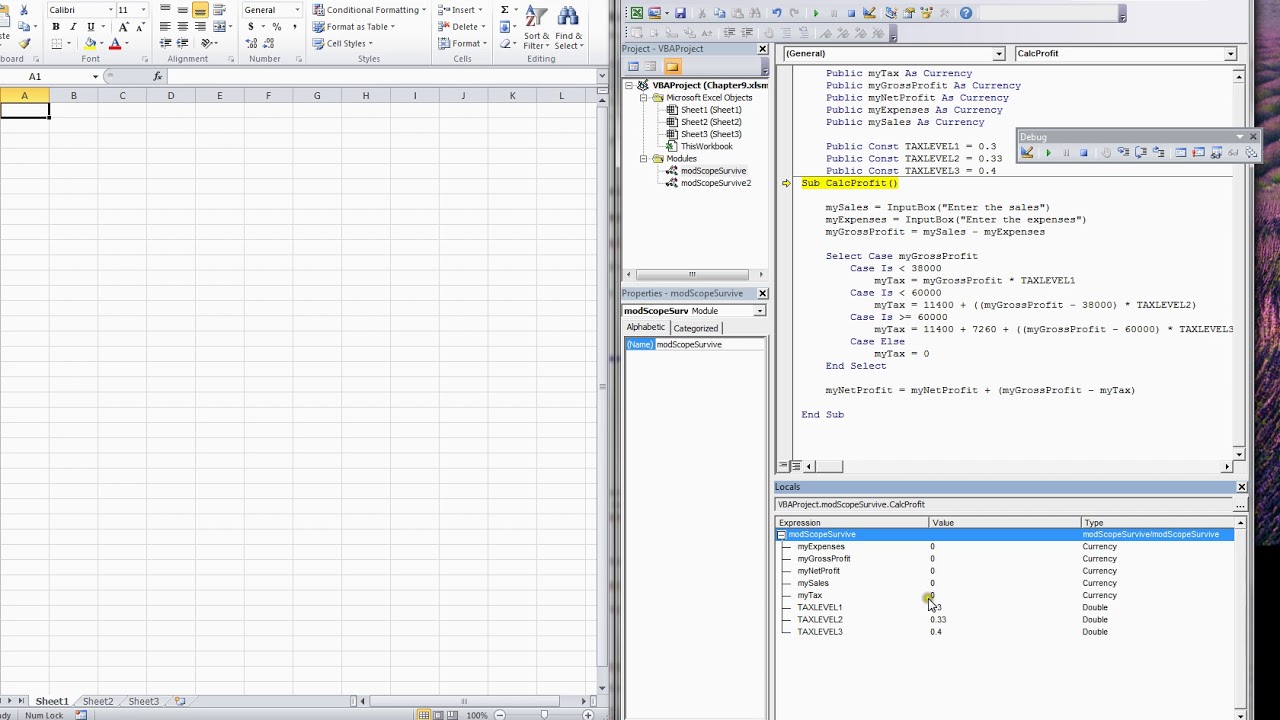1280x720 pixels.
Task: Open Immediate Window icon on Debug toolbar
Action: coord(1198,152)
